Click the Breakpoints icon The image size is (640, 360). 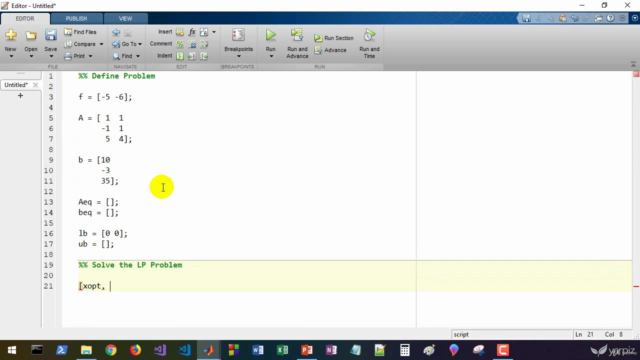pos(238,35)
